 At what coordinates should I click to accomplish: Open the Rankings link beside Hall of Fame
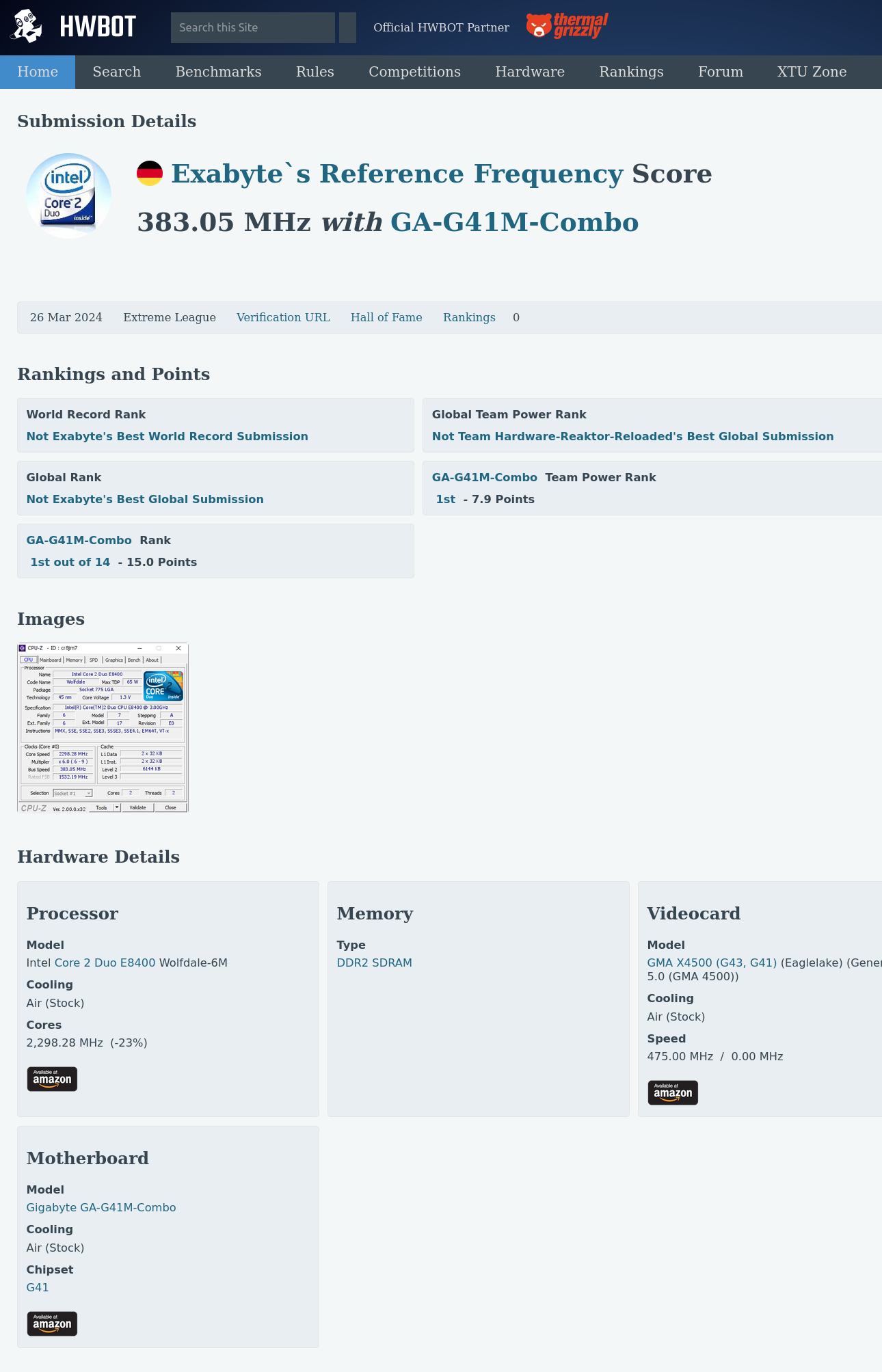pos(469,317)
